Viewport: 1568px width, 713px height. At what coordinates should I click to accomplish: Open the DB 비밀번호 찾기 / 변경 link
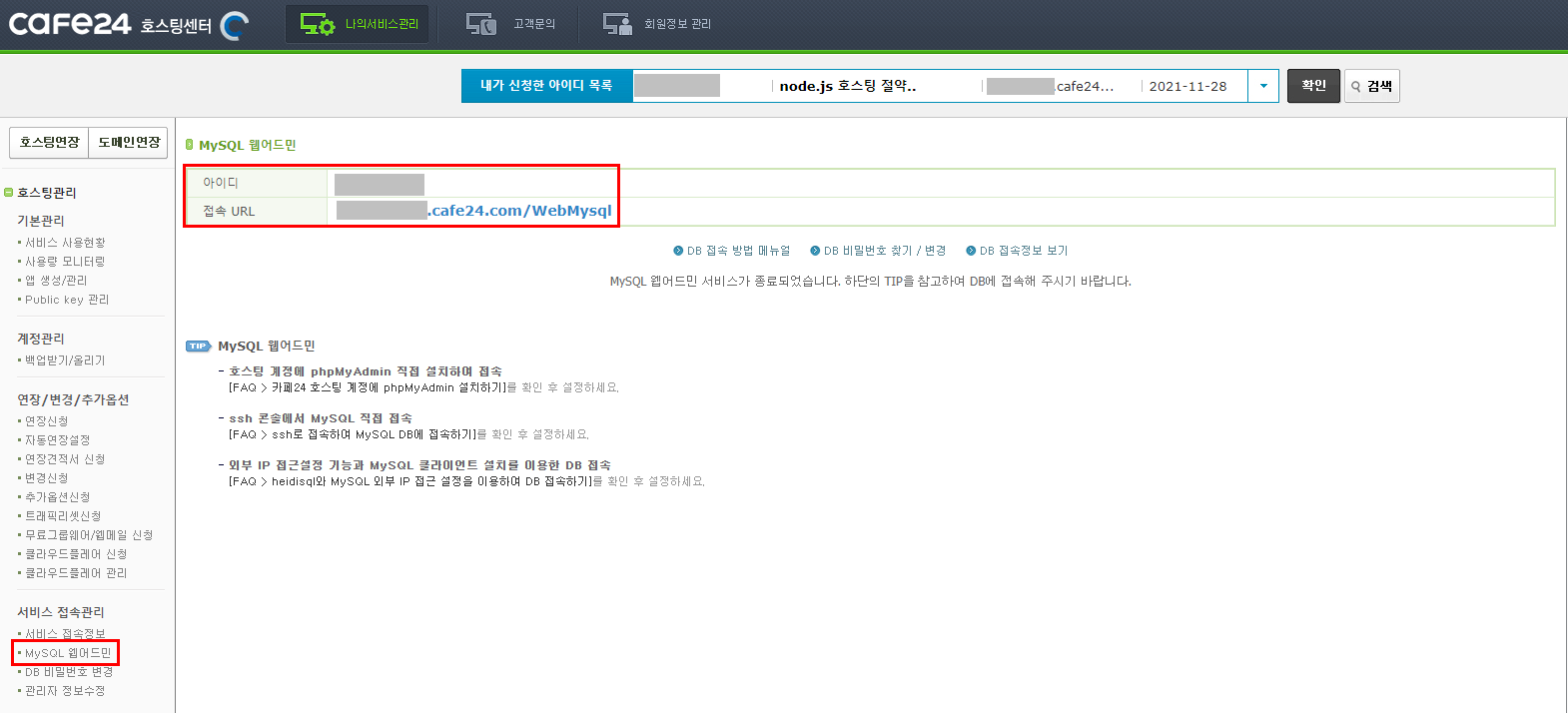click(x=884, y=251)
